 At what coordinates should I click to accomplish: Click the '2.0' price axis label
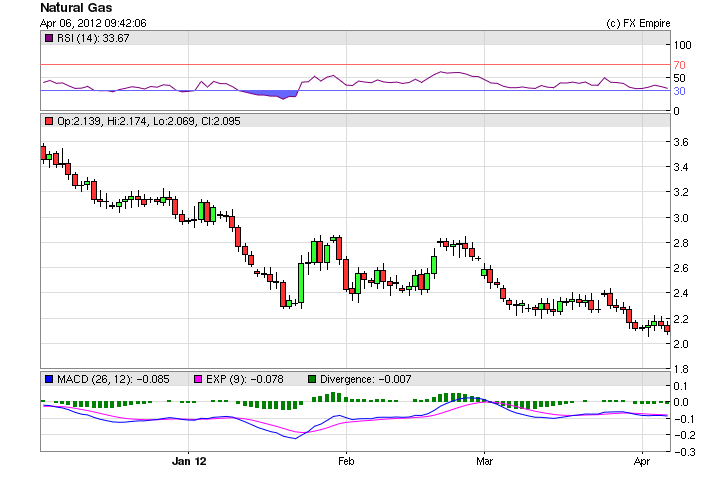click(681, 344)
